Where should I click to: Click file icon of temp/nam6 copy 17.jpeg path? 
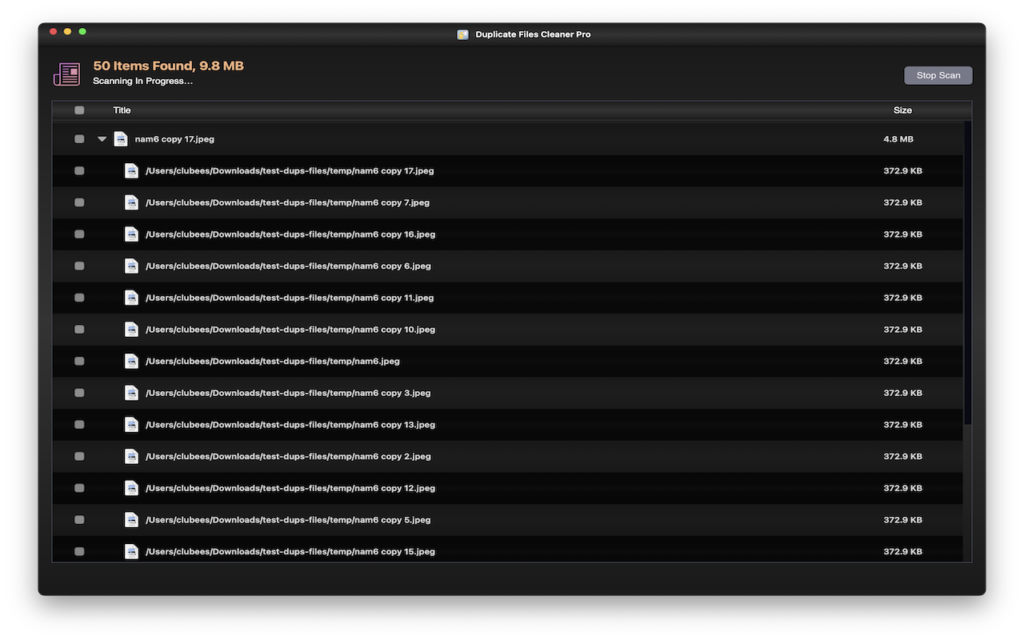[131, 170]
